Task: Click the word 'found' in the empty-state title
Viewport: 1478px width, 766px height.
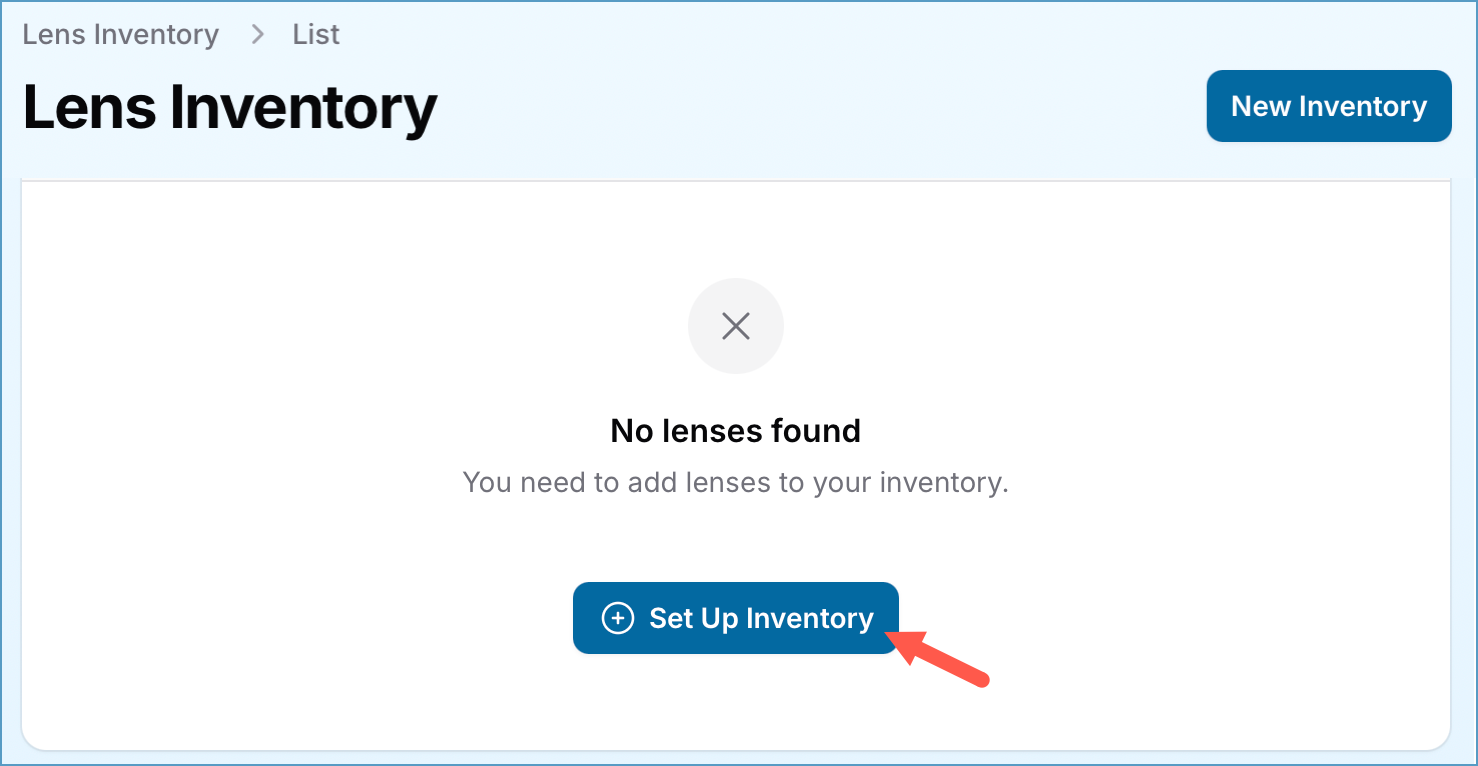Action: 814,431
